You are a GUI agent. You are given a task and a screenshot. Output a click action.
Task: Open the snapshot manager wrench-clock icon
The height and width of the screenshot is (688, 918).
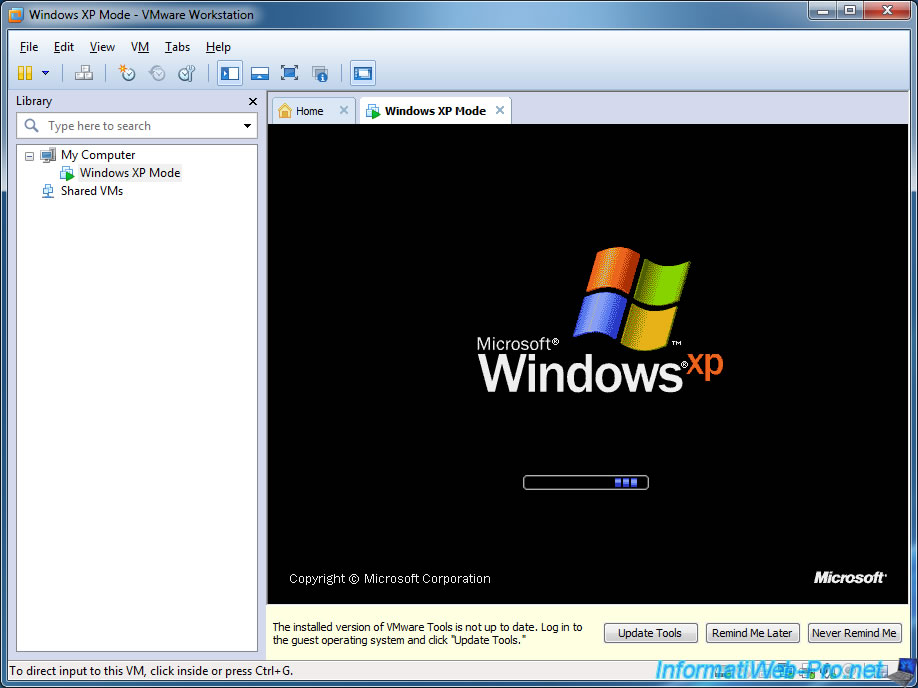[187, 73]
